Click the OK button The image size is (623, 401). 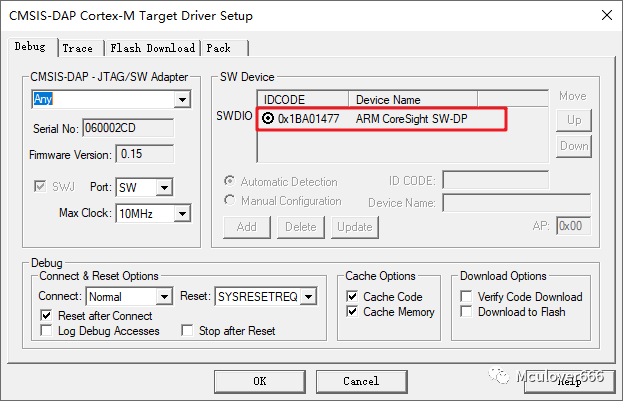tap(260, 382)
